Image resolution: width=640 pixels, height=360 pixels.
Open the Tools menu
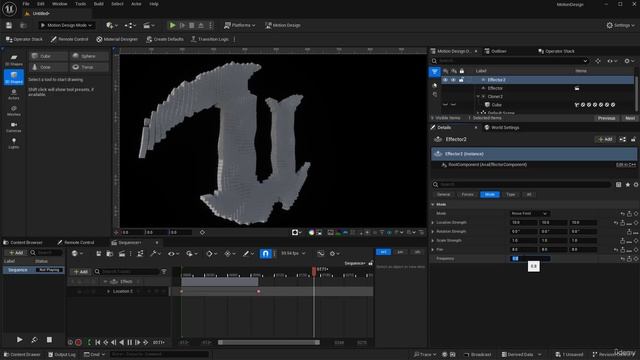click(80, 4)
